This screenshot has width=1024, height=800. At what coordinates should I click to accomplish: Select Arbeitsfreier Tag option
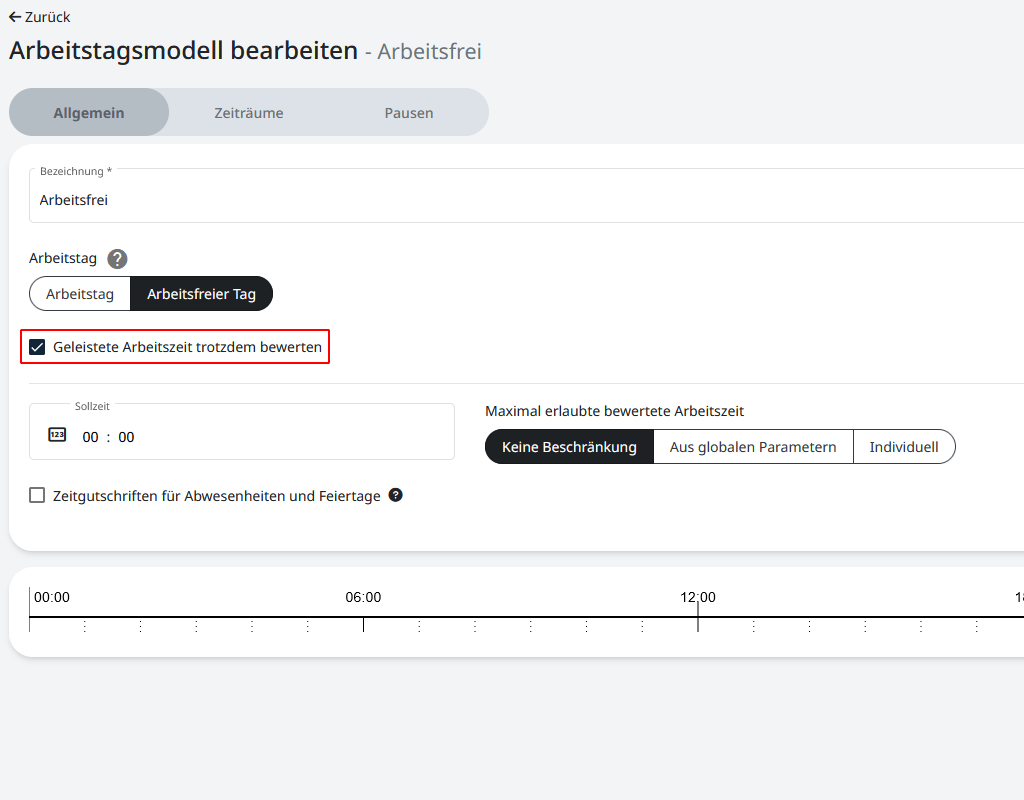(201, 294)
